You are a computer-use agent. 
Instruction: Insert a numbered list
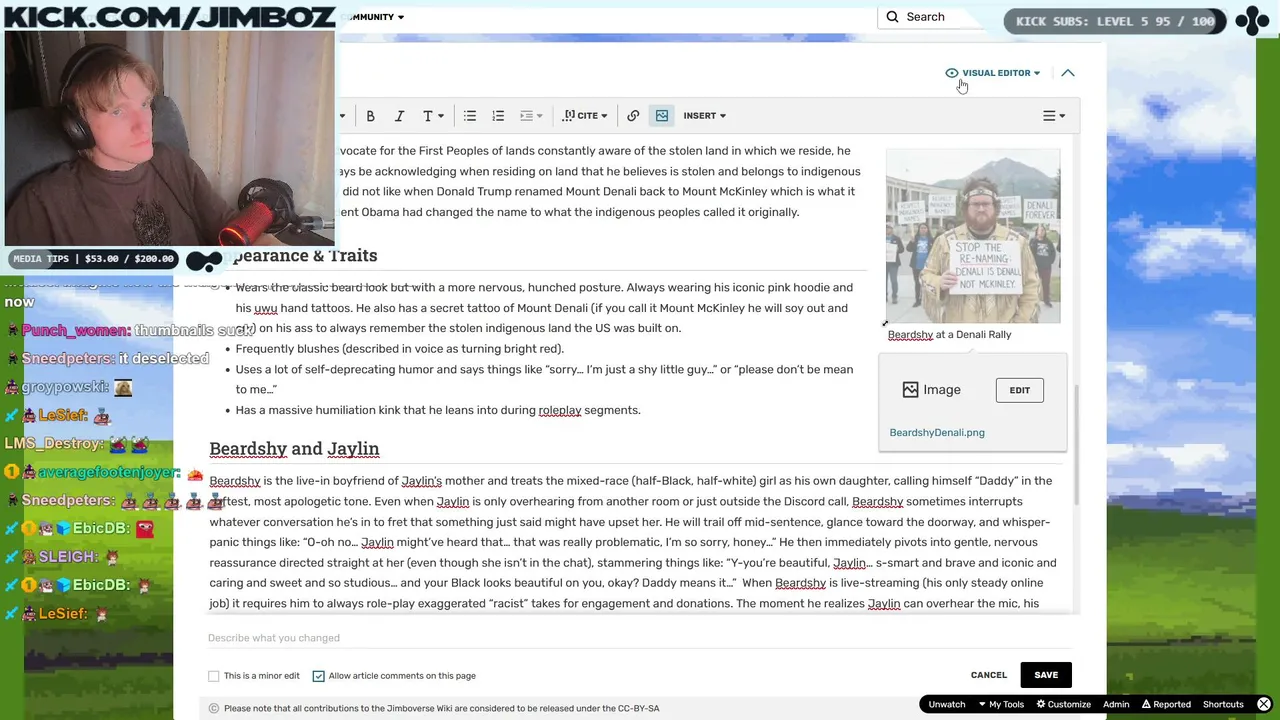[498, 116]
